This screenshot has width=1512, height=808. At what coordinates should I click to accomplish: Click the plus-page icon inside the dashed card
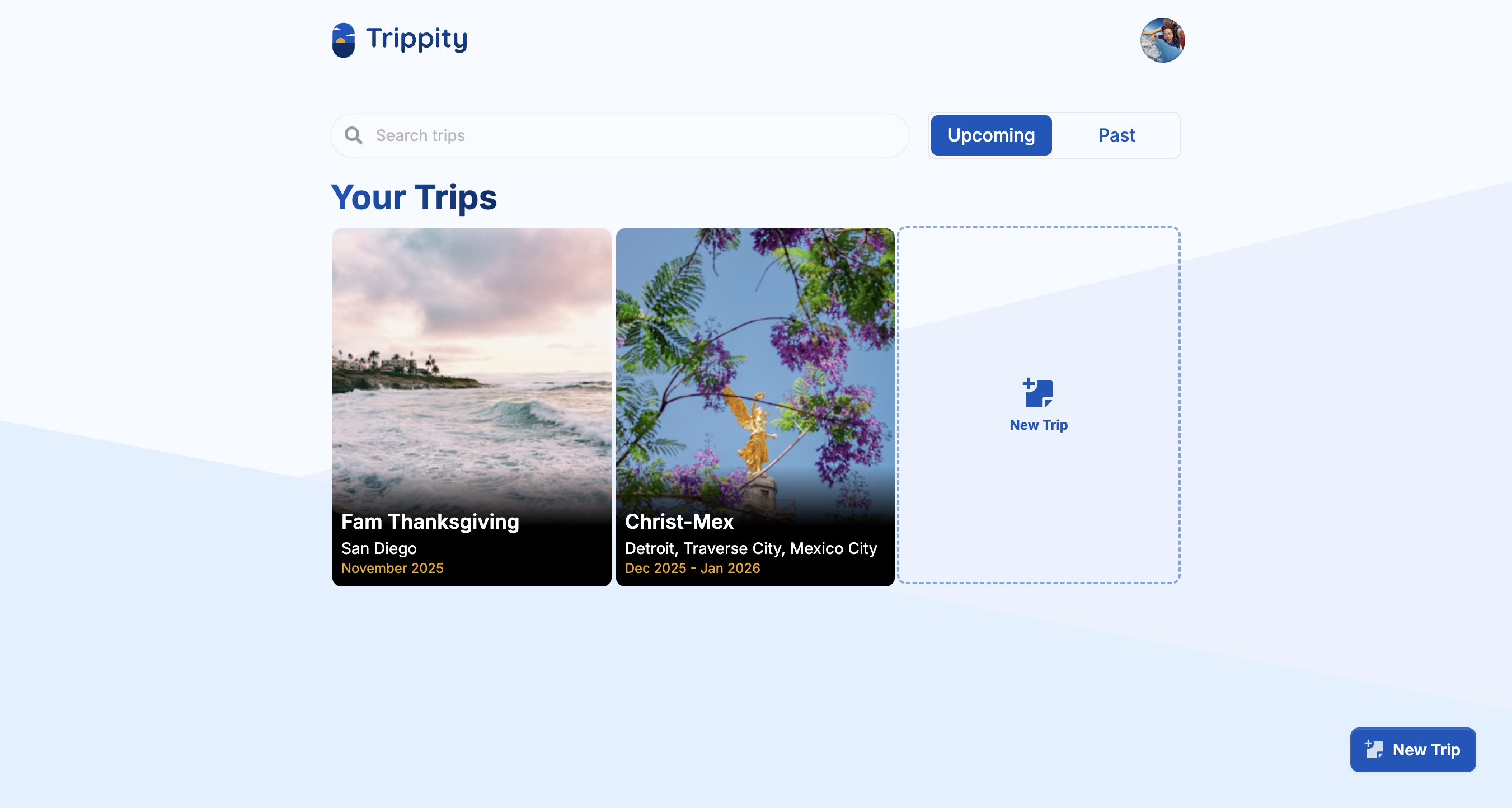(x=1037, y=394)
